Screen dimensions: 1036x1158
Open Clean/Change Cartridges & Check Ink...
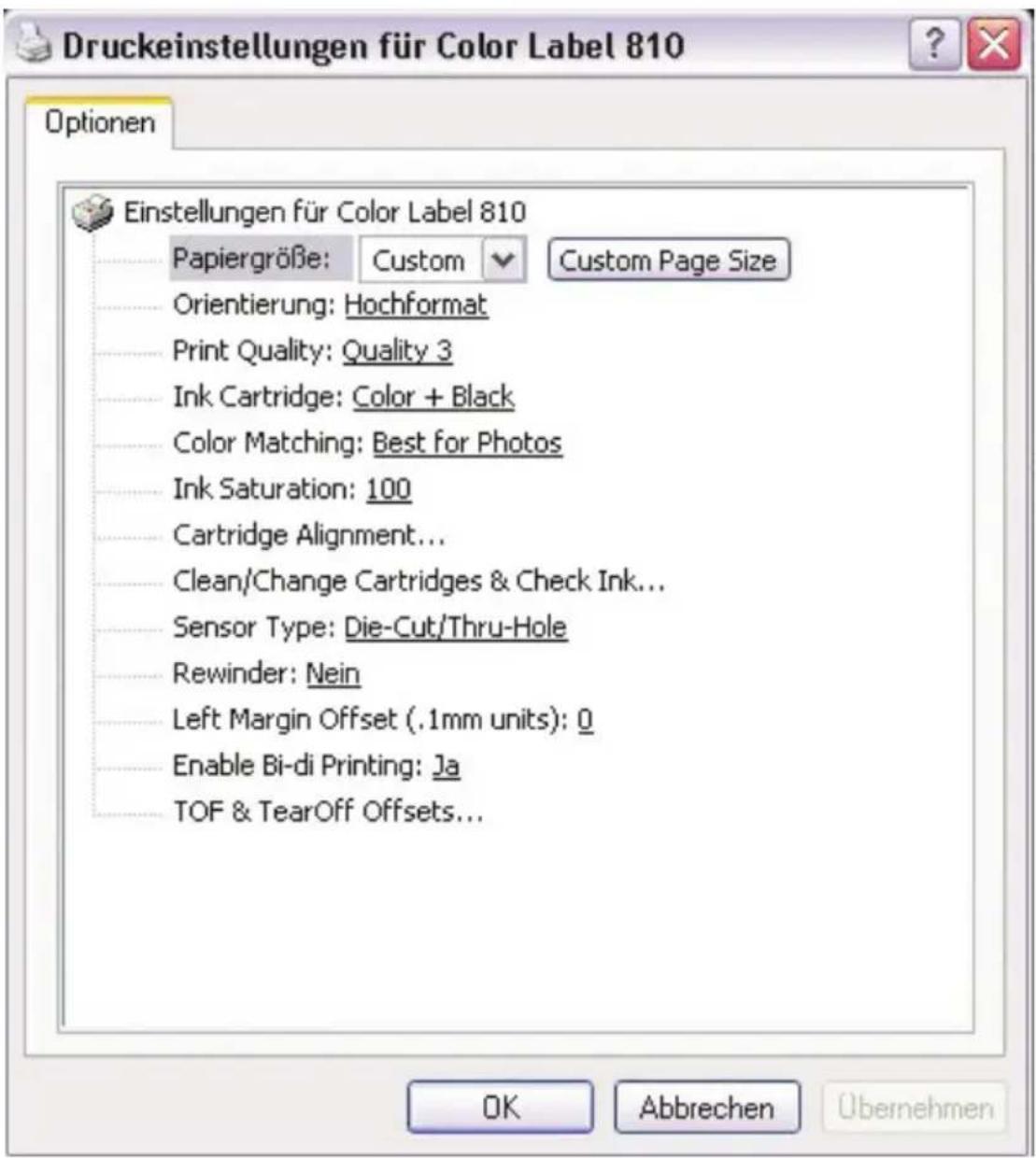(x=419, y=581)
